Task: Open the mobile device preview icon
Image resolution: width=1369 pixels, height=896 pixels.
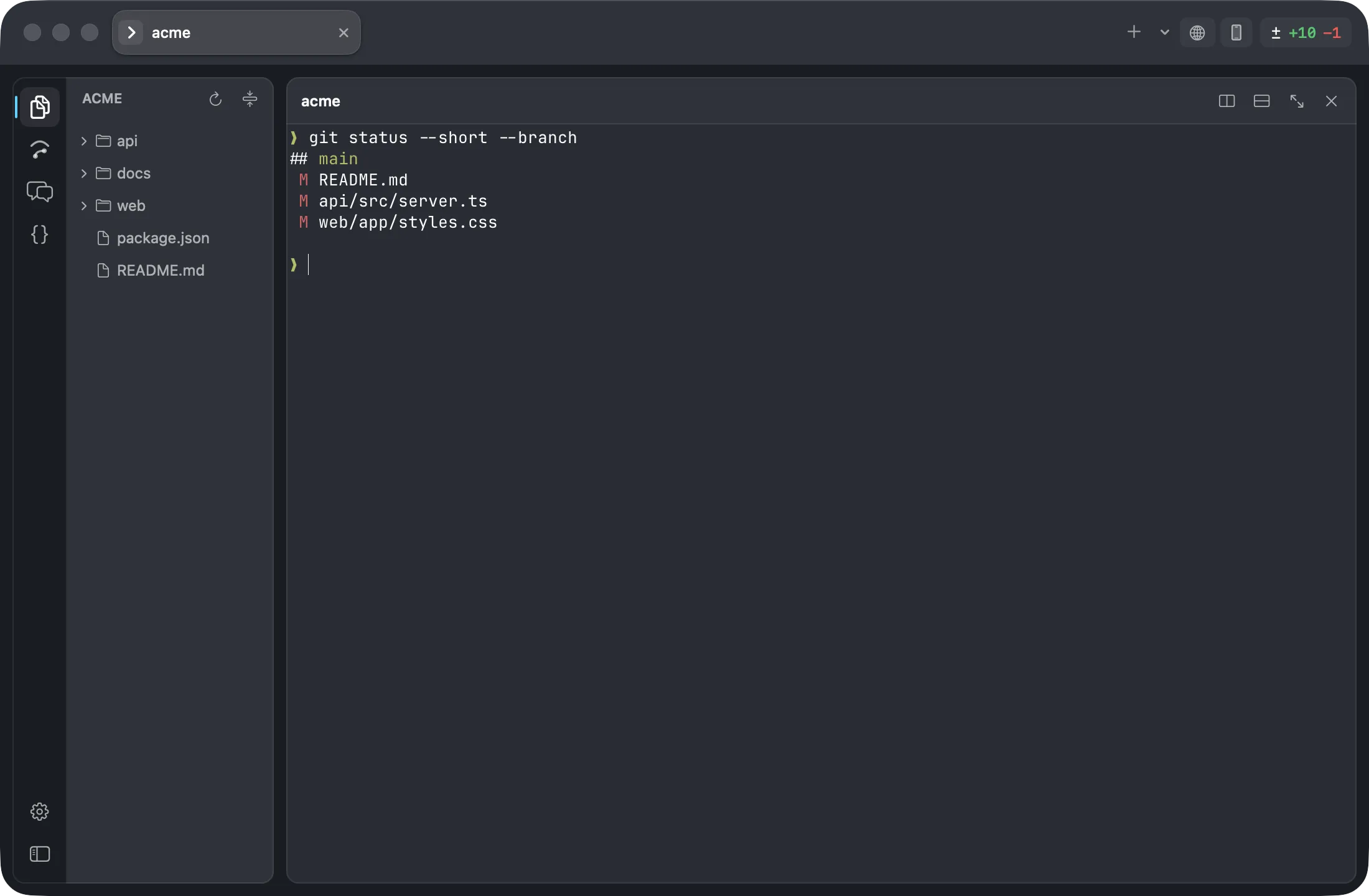Action: coord(1236,32)
